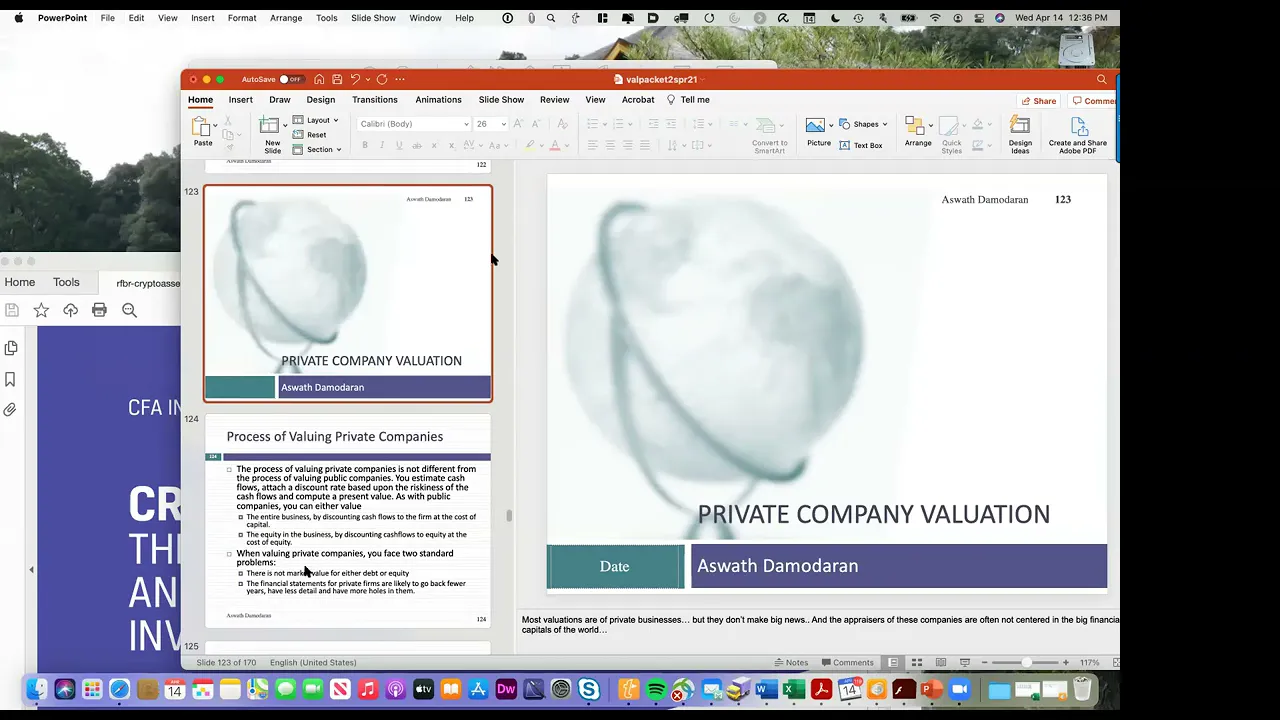Toggle the Notes pane in status bar
The height and width of the screenshot is (720, 1280).
(x=790, y=663)
